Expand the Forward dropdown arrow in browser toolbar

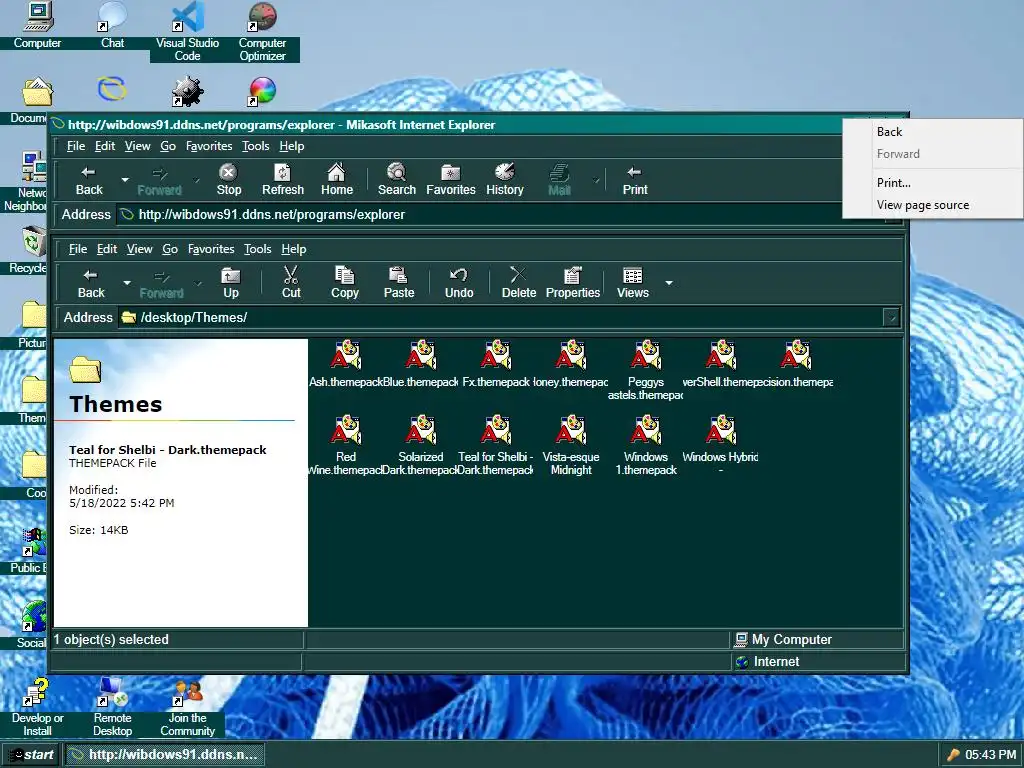tap(196, 180)
